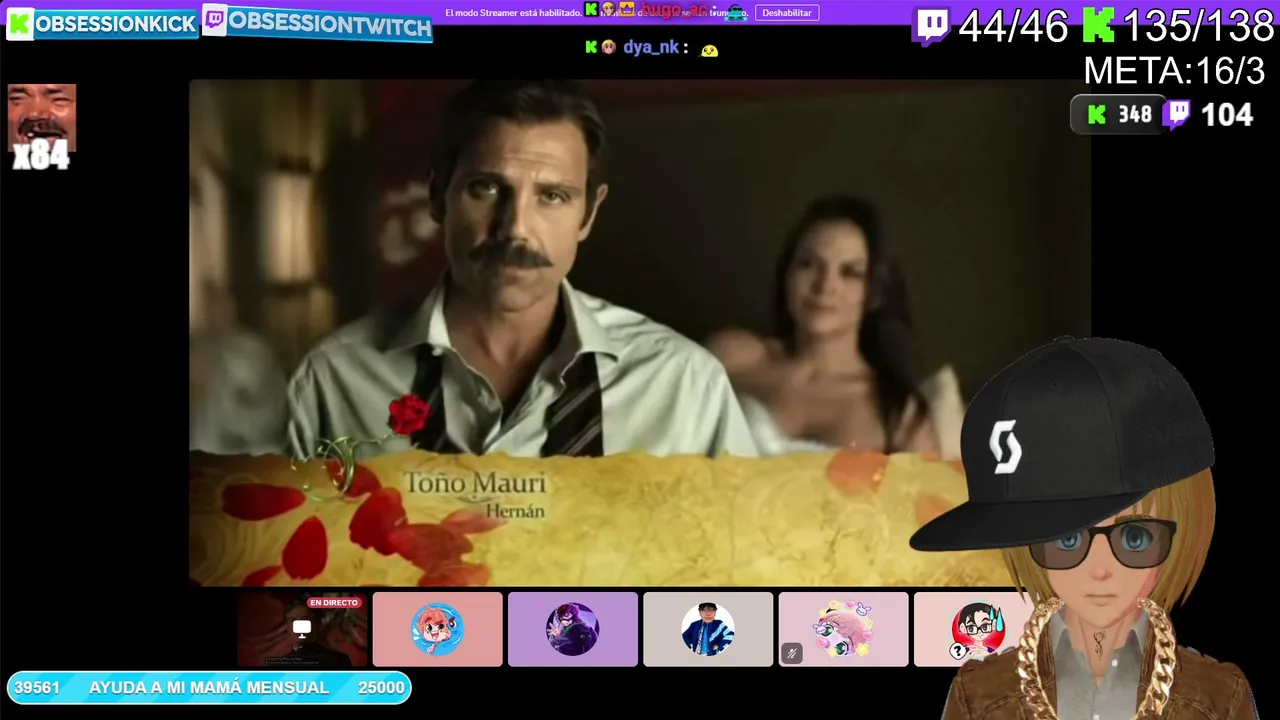Click the Kick logo beside OBSESSIONKICK
This screenshot has width=1280, height=720.
tap(19, 24)
